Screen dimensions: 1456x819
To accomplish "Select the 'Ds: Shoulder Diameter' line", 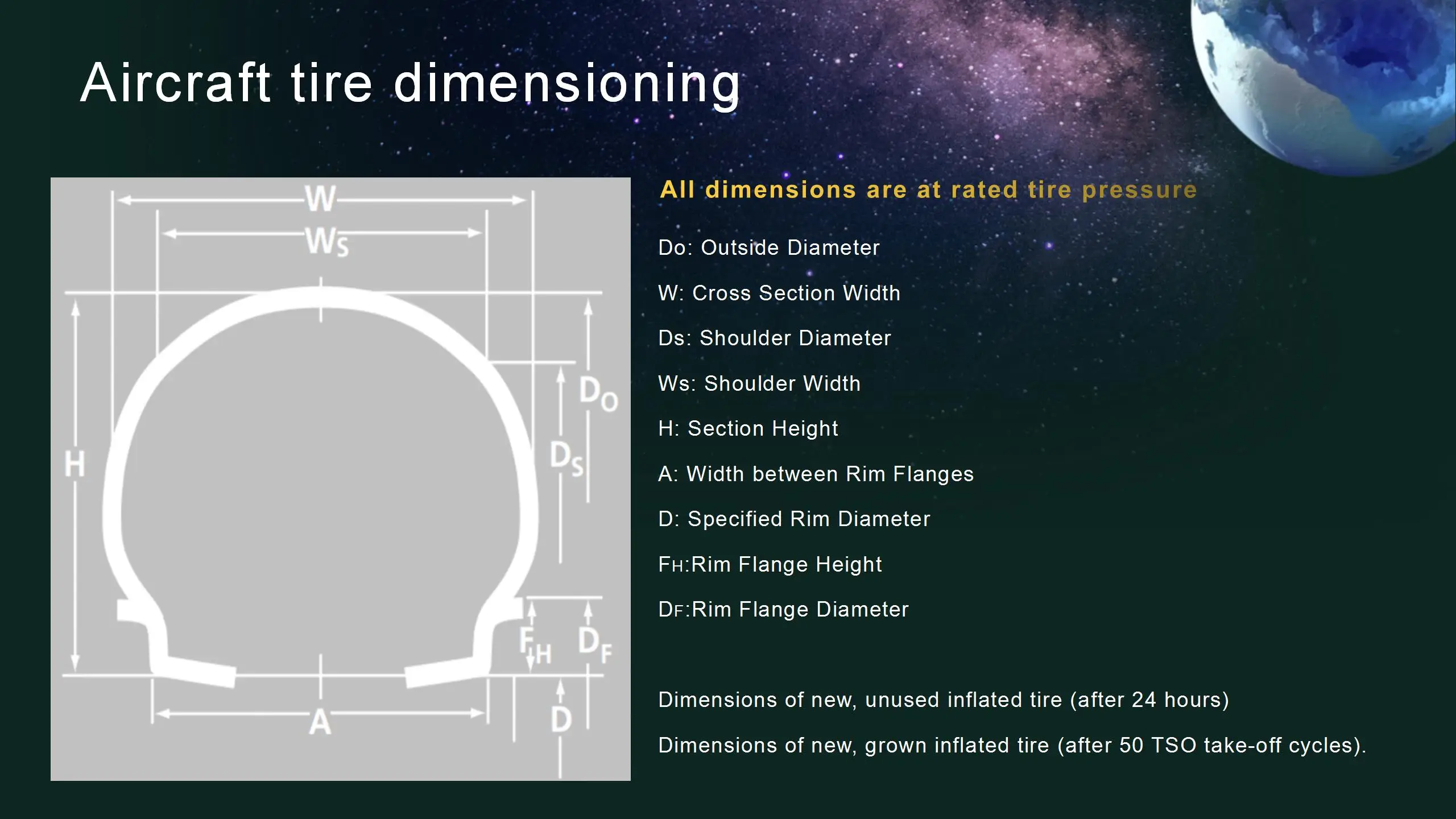I will [x=774, y=338].
